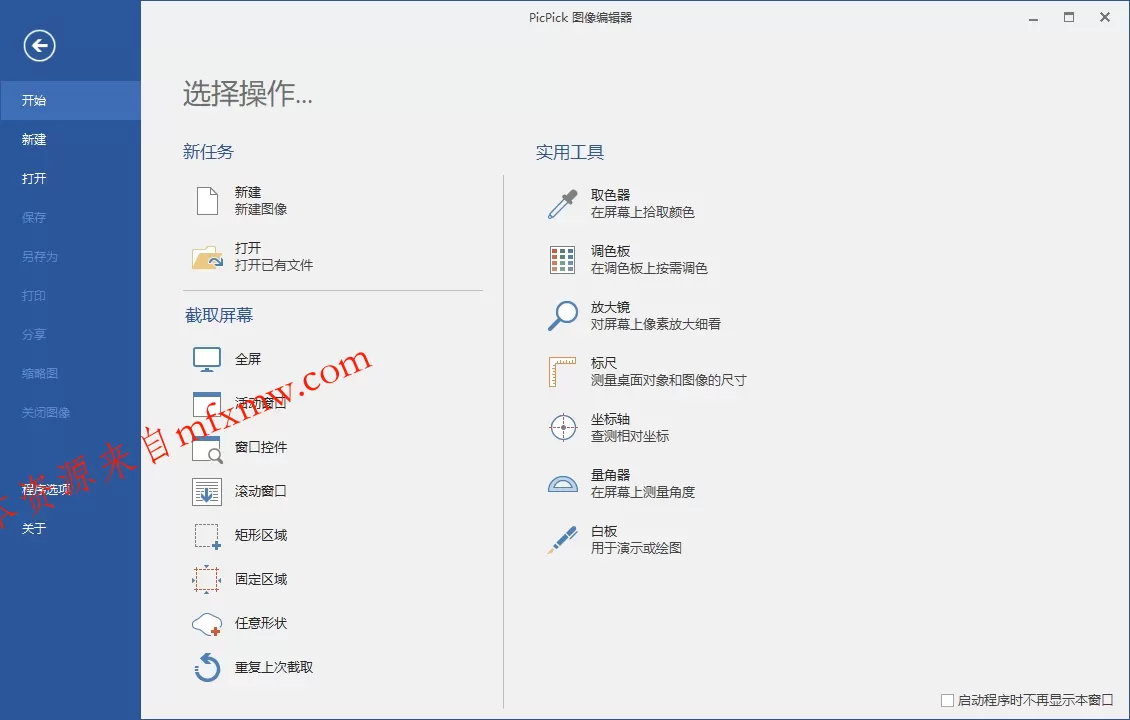Click the 窗口控件 magnifier-window icon
1130x720 pixels.
pos(207,448)
